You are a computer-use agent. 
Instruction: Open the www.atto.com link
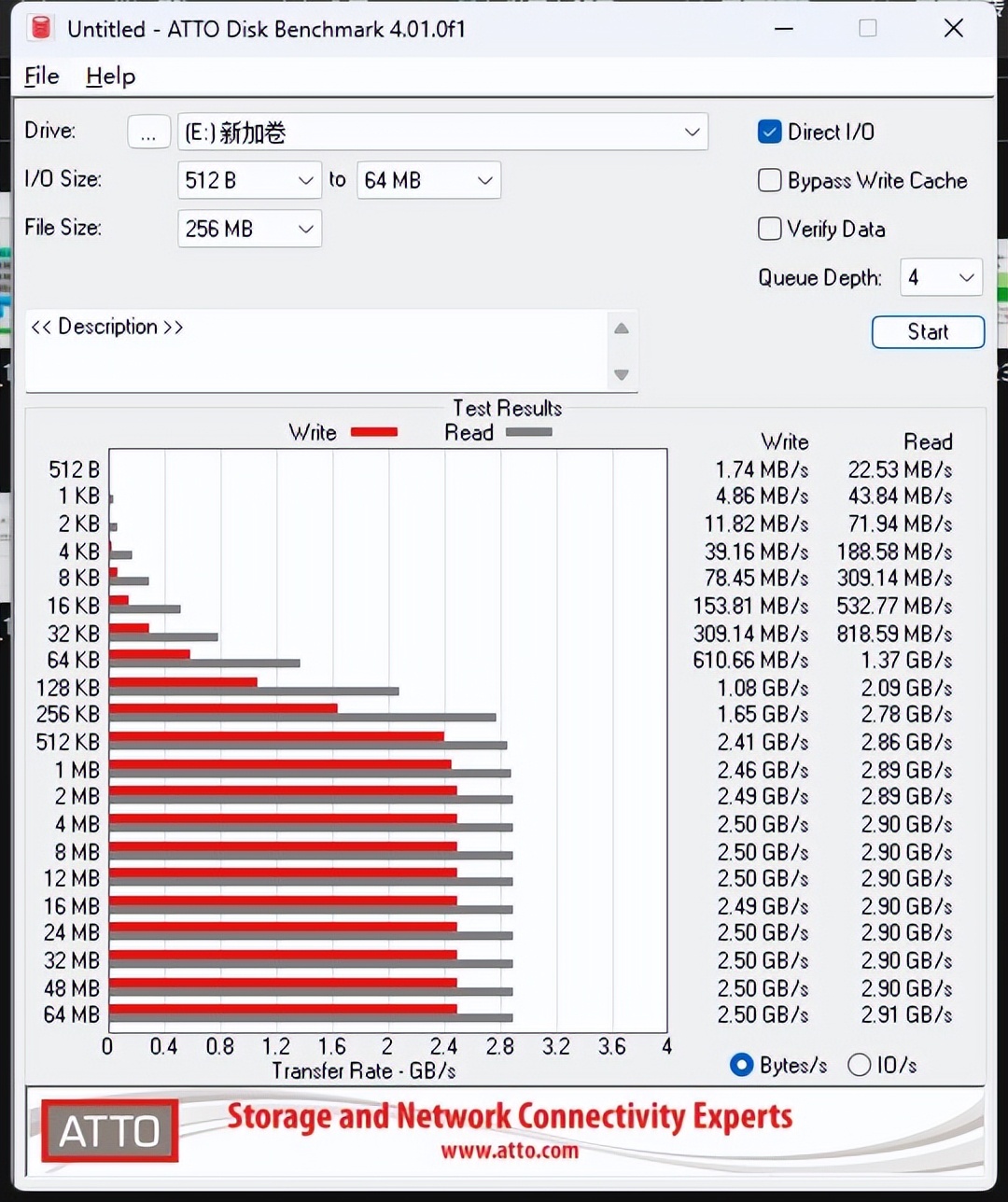click(509, 1150)
